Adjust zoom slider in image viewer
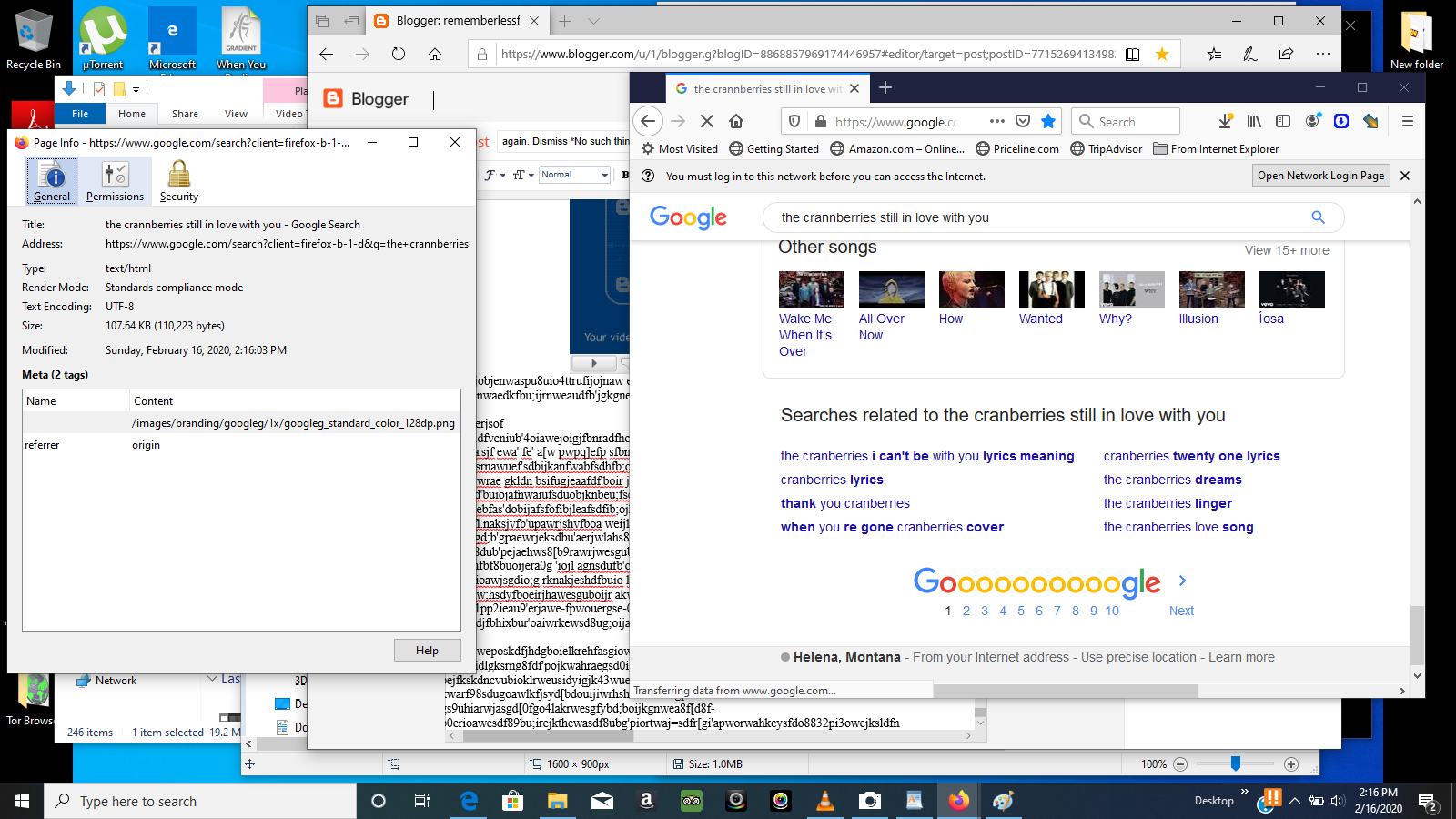The height and width of the screenshot is (819, 1456). (1236, 763)
